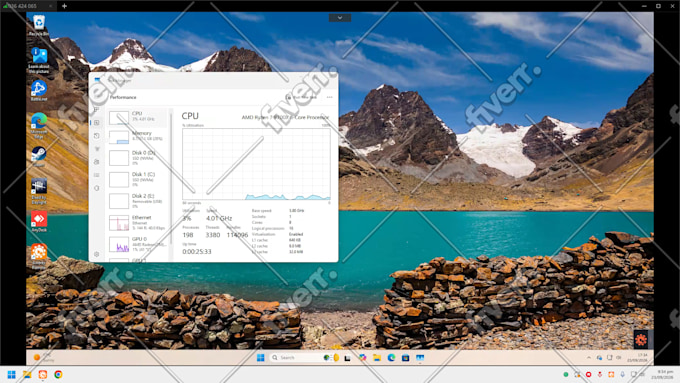This screenshot has height=383, width=680.
Task: Open Startup apps icon in Task Manager sidebar
Action: pyautogui.click(x=97, y=149)
